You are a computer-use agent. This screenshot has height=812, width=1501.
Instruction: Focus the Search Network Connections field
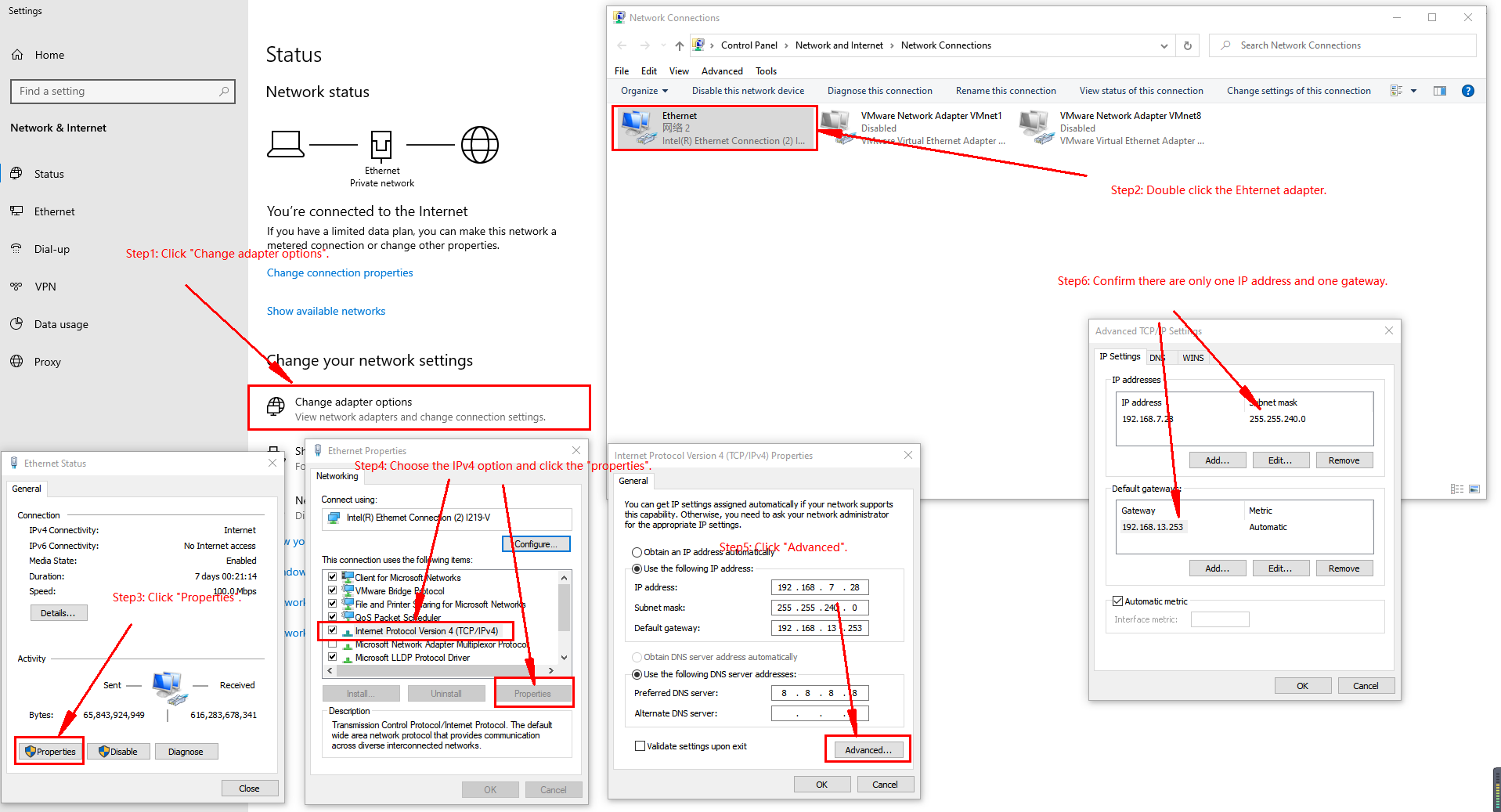(1343, 45)
